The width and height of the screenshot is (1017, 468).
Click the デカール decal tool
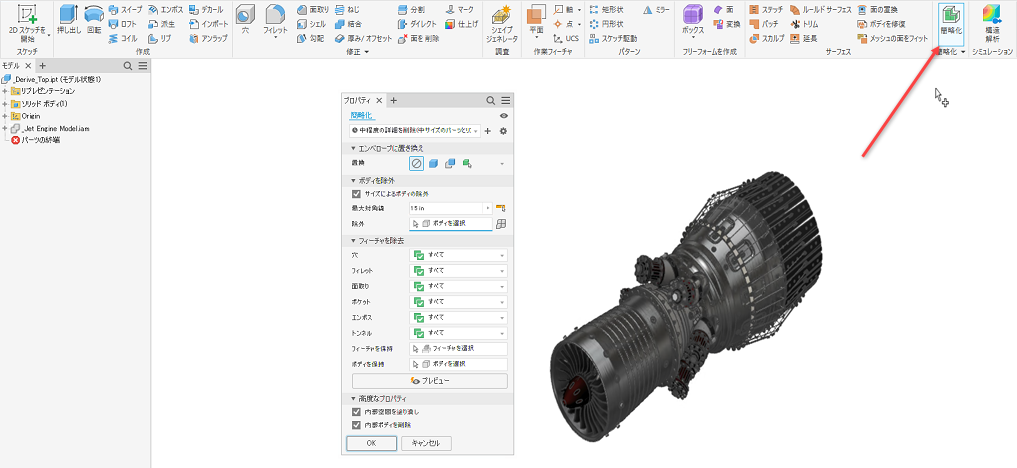tap(206, 10)
